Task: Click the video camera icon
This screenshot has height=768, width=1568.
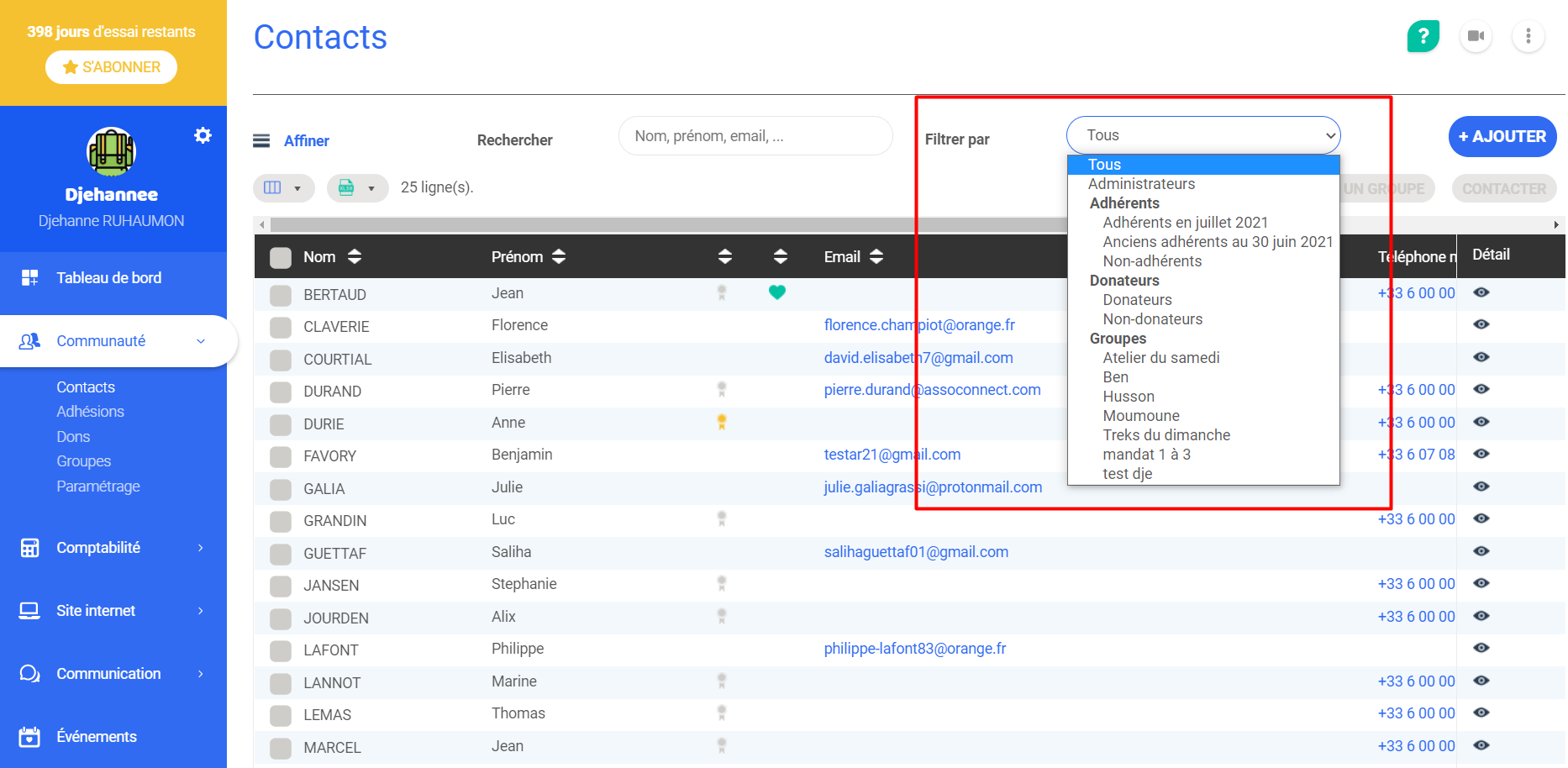Action: [1476, 36]
